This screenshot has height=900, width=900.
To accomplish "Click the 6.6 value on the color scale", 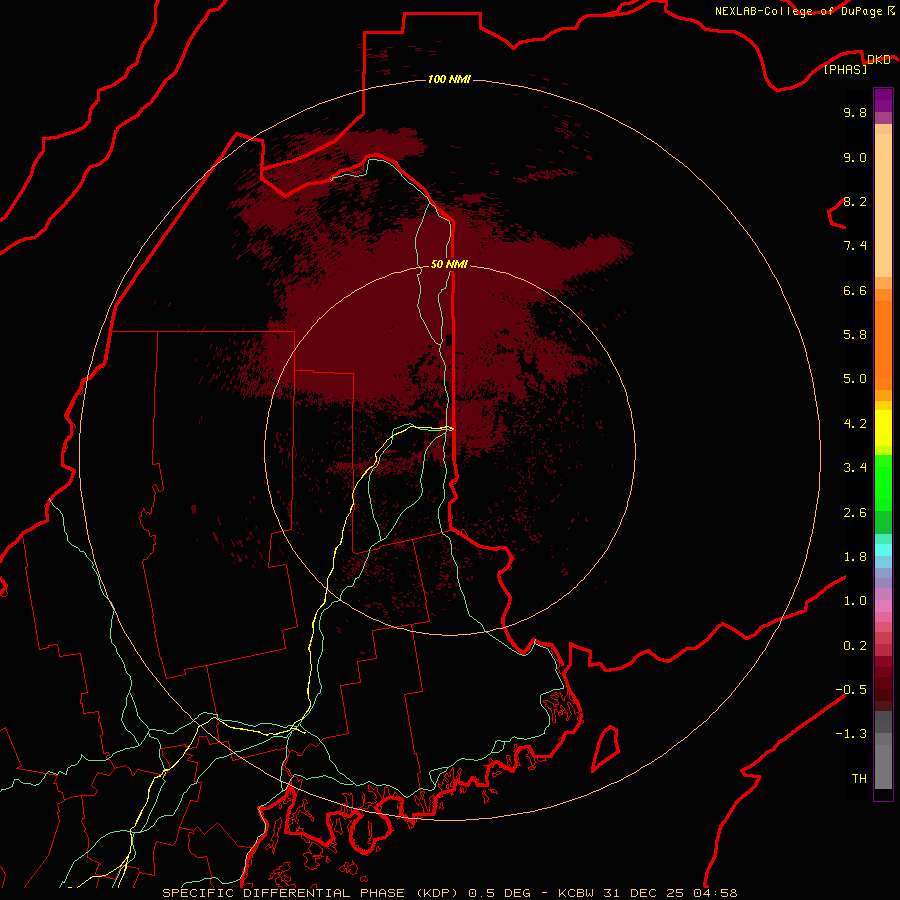I will tap(855, 290).
